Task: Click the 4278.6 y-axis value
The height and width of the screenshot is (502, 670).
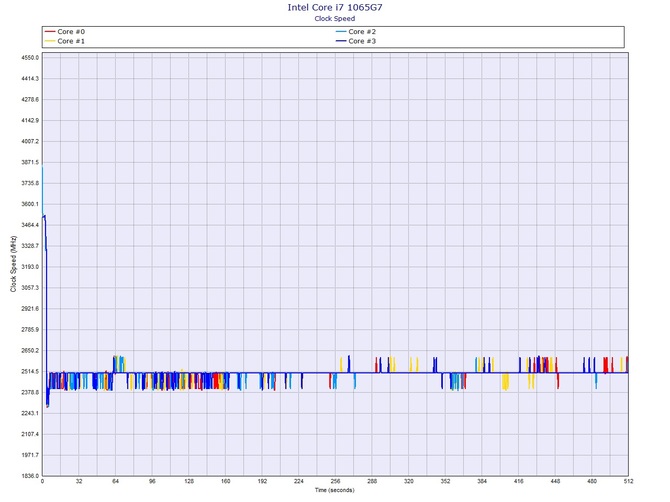Action: [30, 100]
